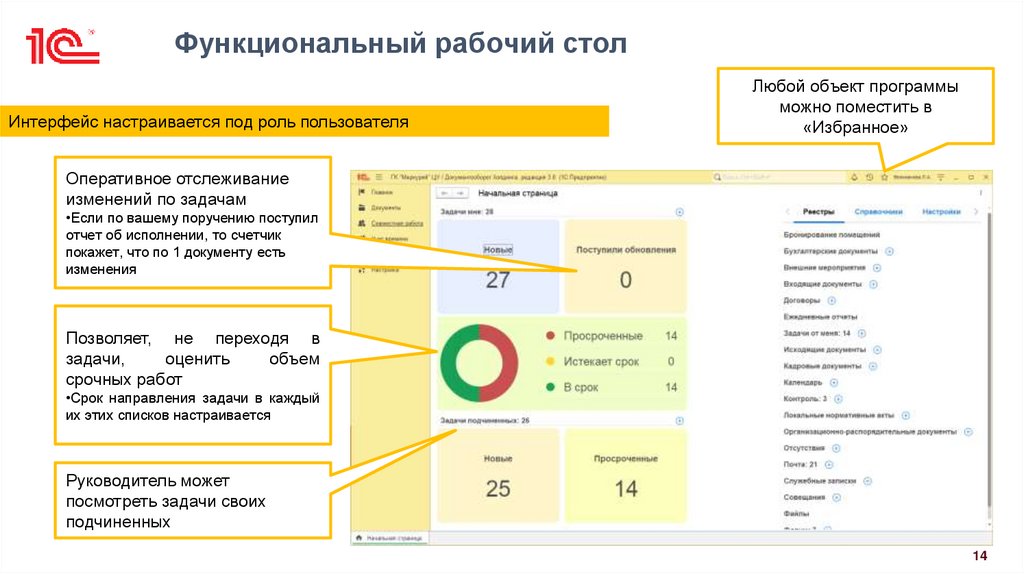This screenshot has width=1024, height=574.
Task: Open the Бронирование помещений link
Action: [x=831, y=234]
